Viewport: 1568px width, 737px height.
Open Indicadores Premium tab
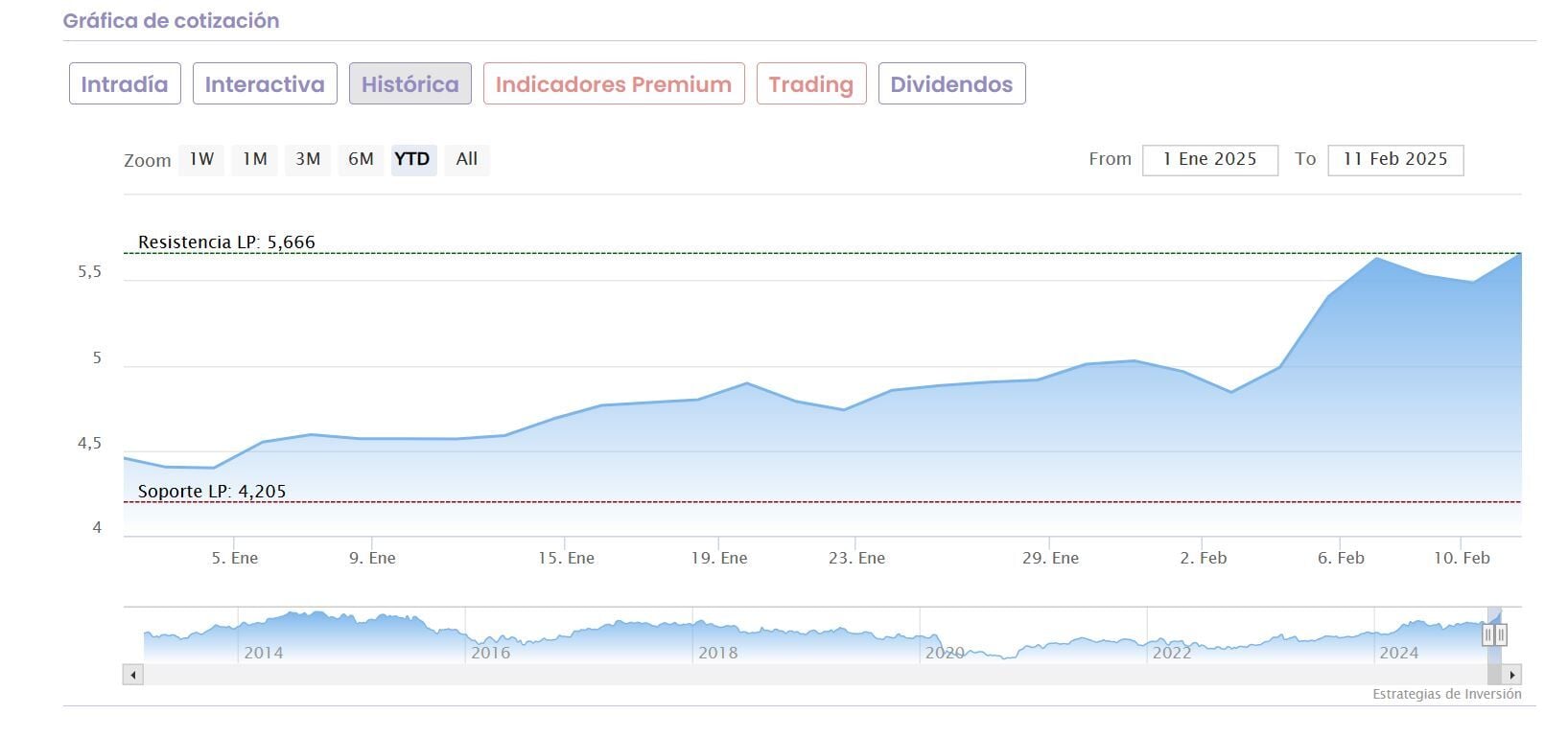click(614, 83)
